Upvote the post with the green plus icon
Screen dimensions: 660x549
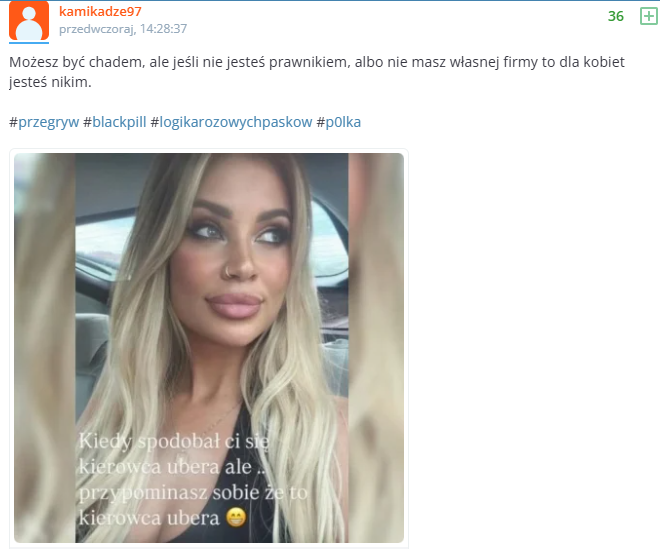[x=648, y=16]
